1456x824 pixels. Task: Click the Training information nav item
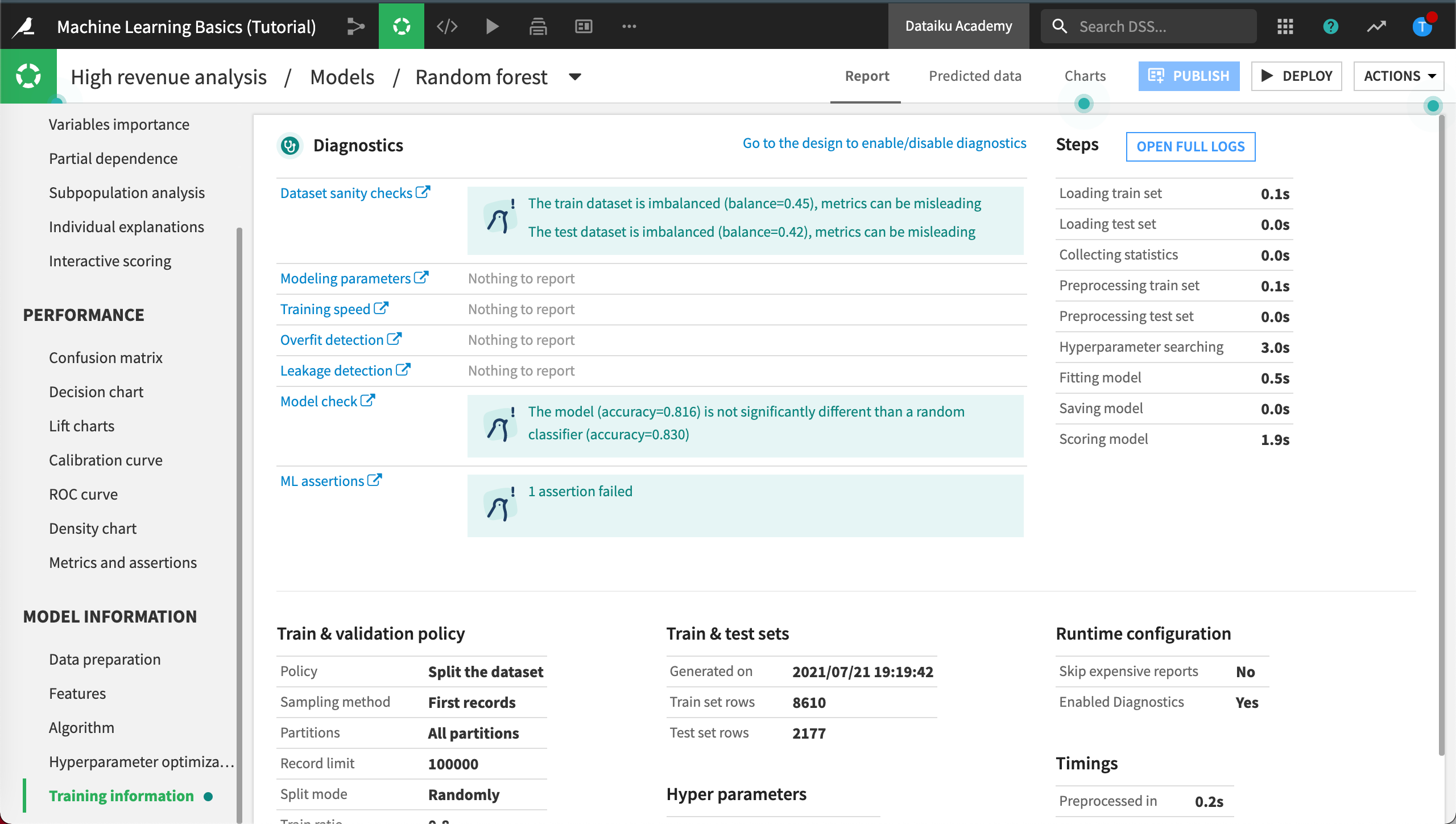coord(120,795)
